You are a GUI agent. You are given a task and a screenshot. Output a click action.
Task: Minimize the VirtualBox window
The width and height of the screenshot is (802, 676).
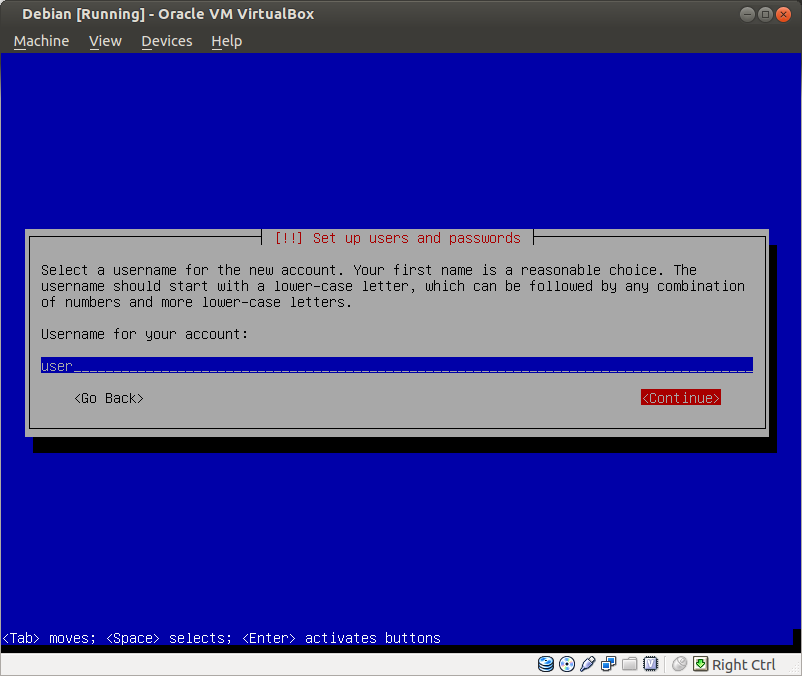coord(748,14)
